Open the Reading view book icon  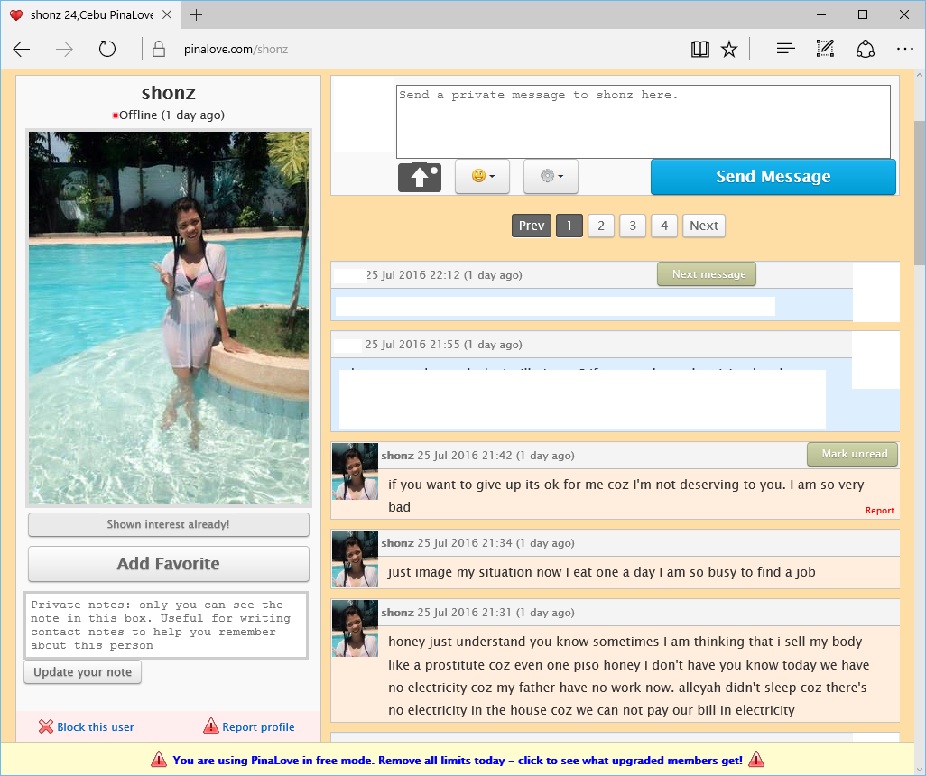click(x=699, y=49)
